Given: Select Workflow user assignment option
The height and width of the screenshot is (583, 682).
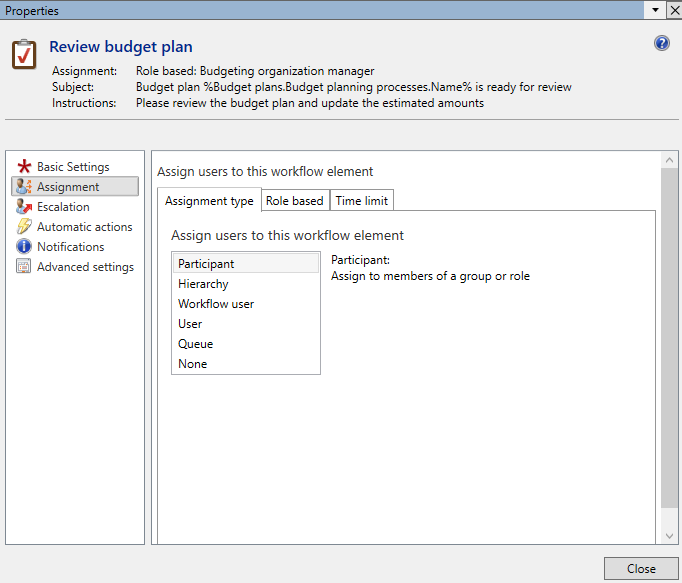Looking at the screenshot, I should [216, 304].
